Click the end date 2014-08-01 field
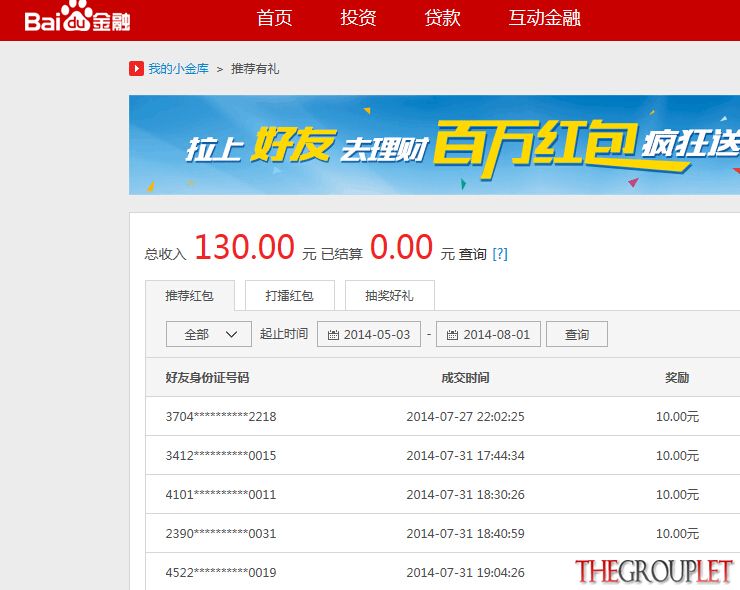 pos(488,334)
